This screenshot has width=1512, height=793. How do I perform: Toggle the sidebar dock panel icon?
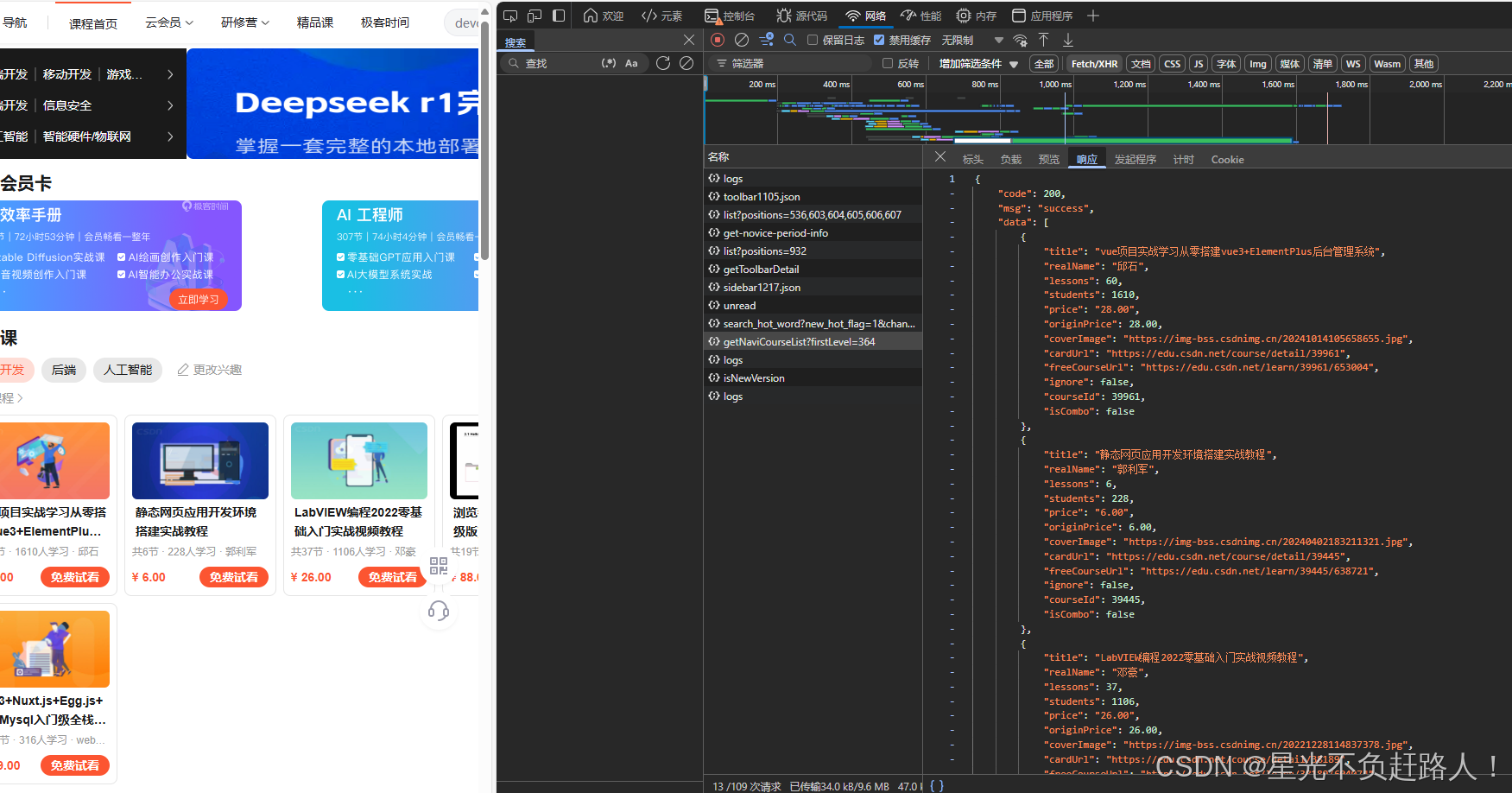point(559,16)
